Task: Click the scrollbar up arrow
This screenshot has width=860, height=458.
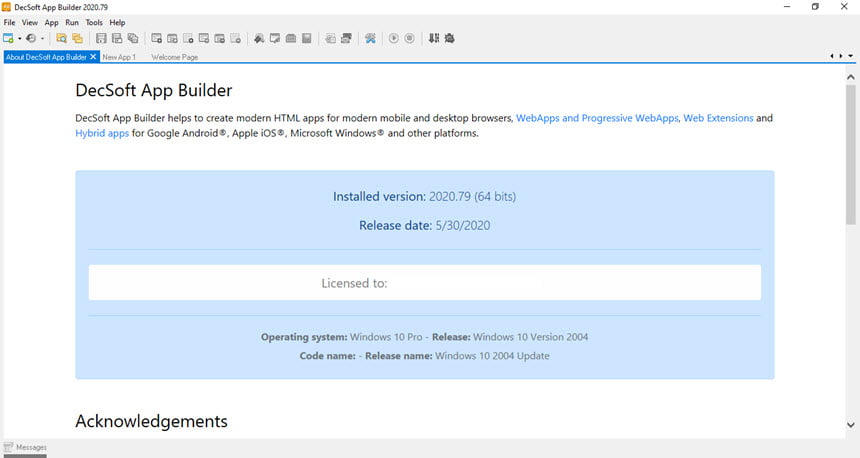Action: [x=851, y=77]
